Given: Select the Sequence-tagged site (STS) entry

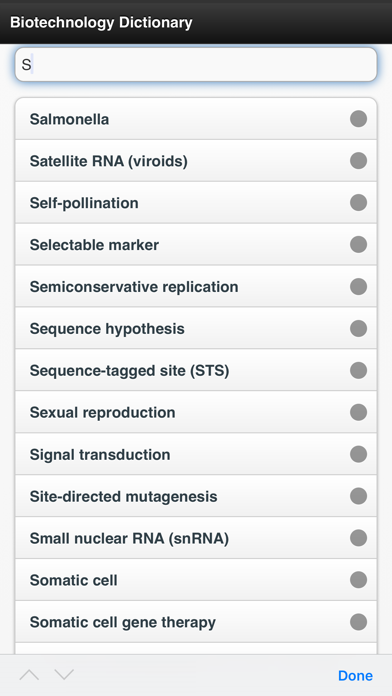Looking at the screenshot, I should coord(196,370).
